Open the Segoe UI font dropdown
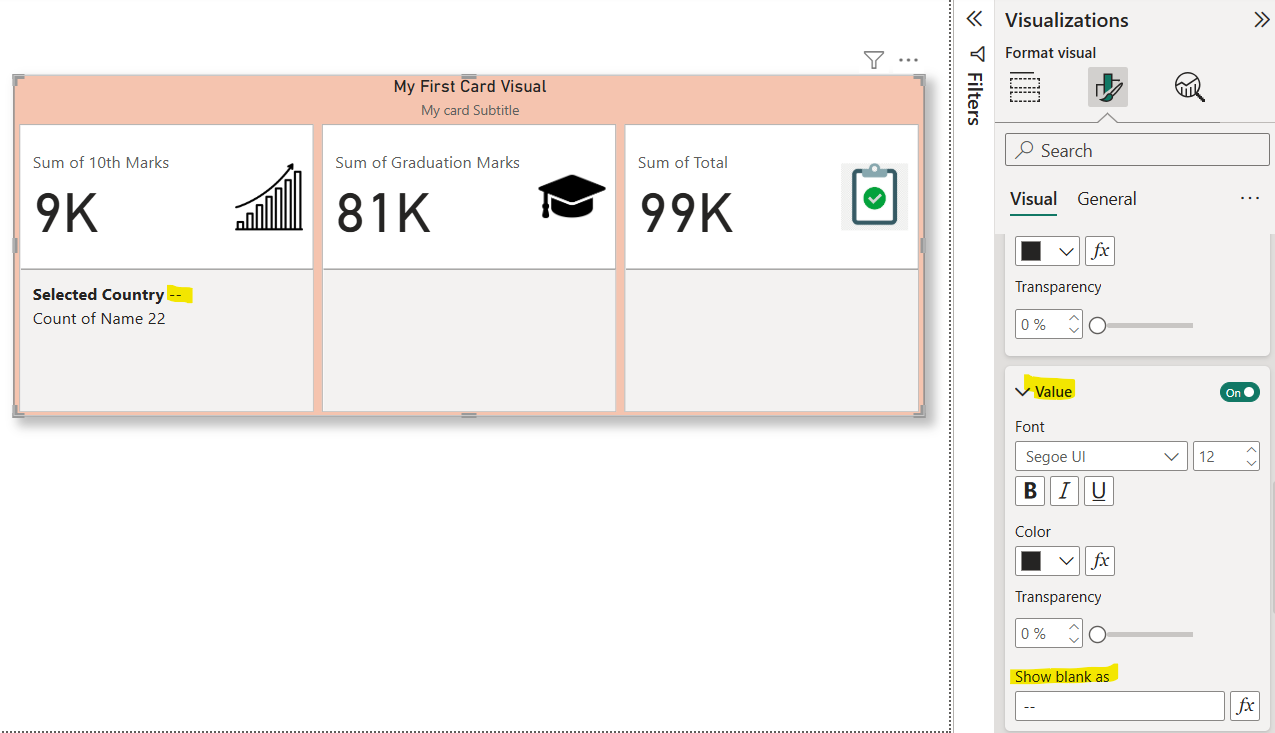Screen dimensions: 1275x733 (x=1100, y=456)
